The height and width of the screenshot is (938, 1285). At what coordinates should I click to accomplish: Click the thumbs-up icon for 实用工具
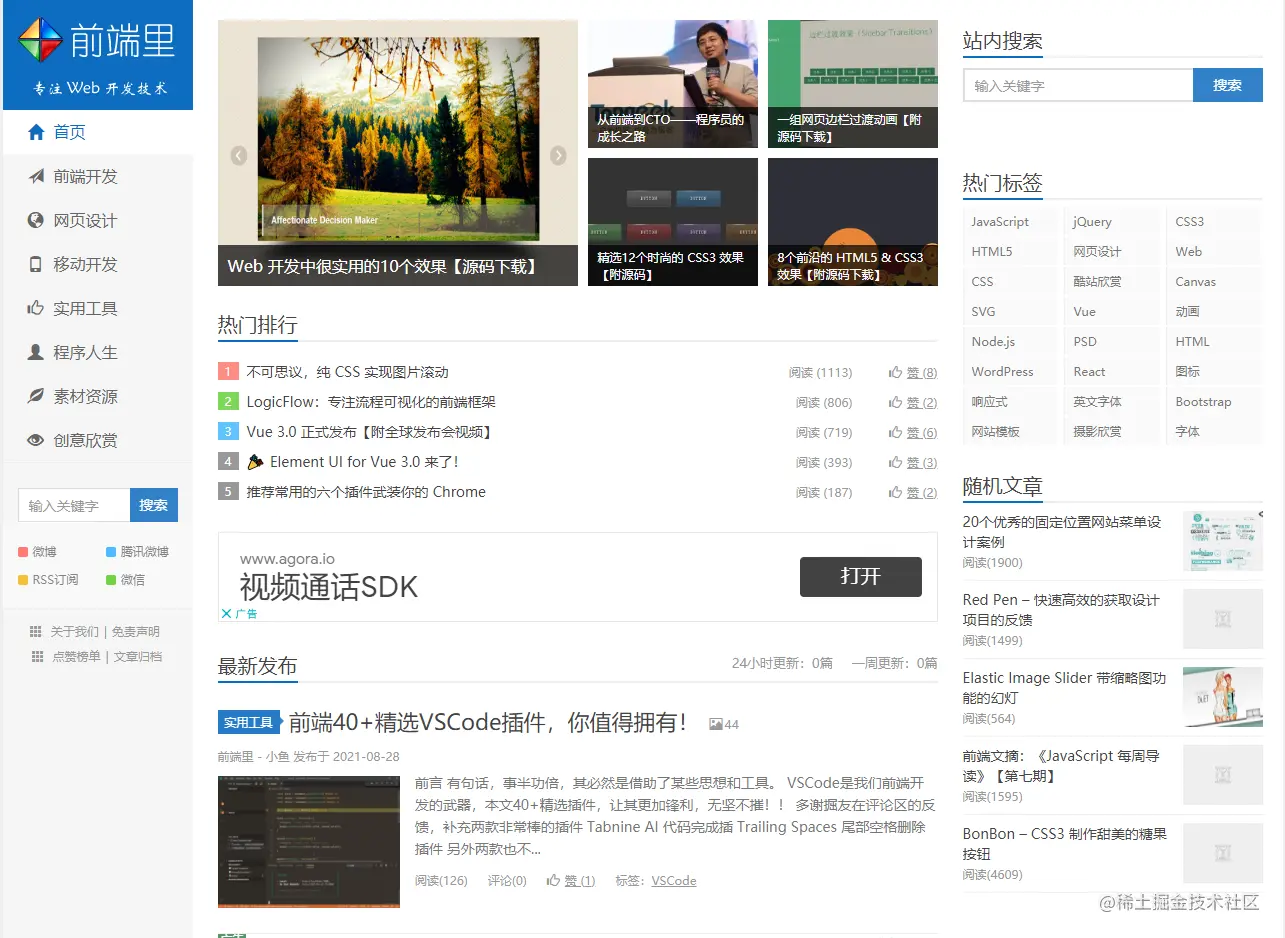36,308
